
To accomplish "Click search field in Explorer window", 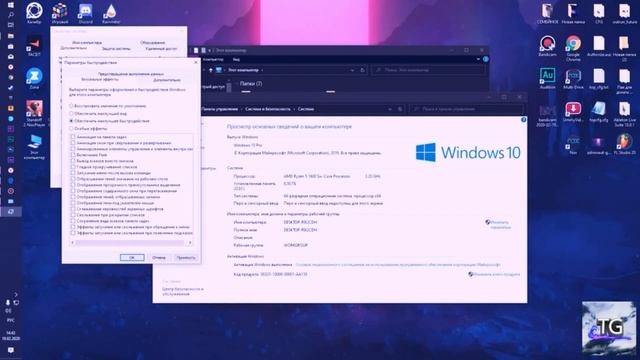I will (x=429, y=70).
